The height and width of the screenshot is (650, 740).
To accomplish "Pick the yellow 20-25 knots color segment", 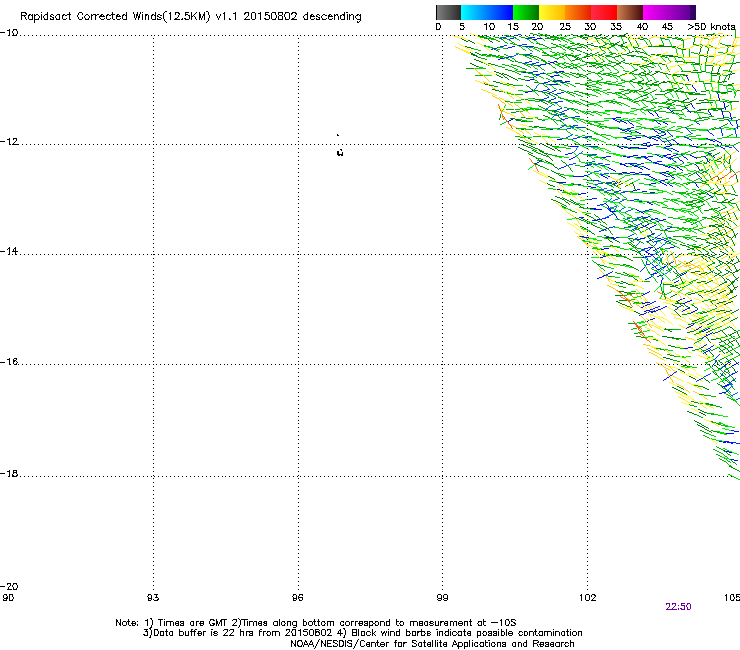I will [552, 12].
